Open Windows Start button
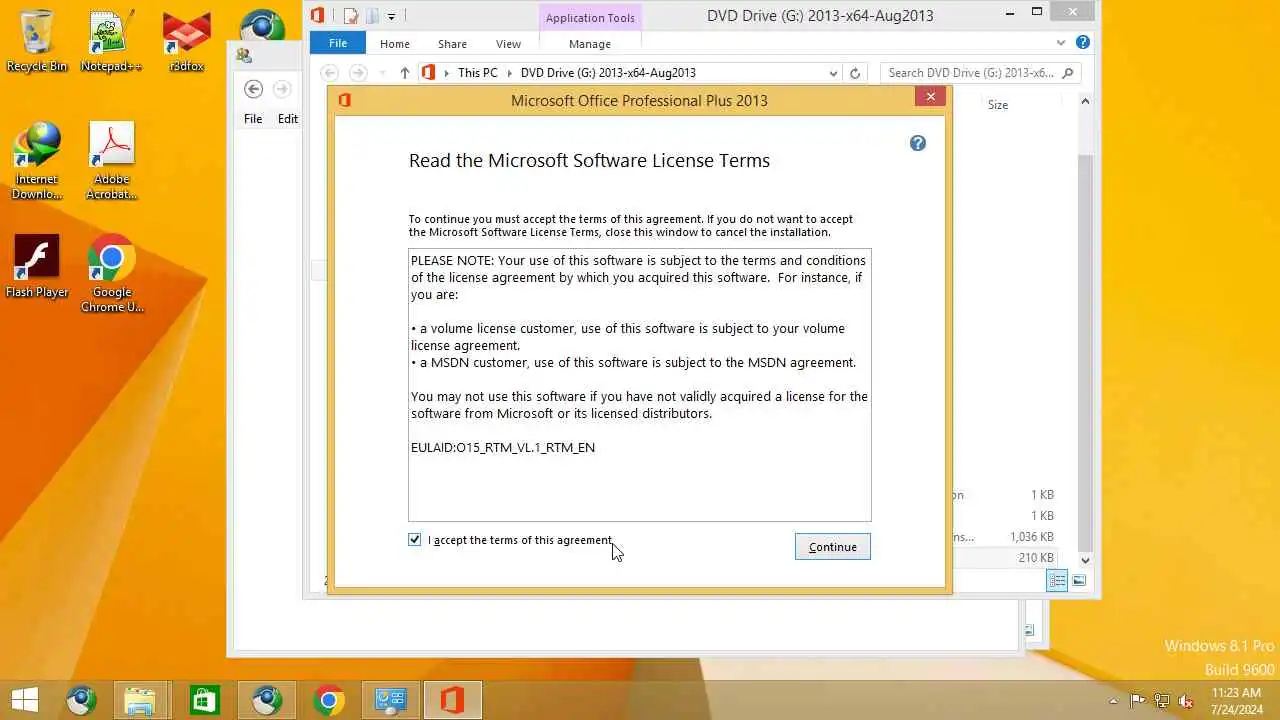Viewport: 1280px width, 720px height. coord(25,700)
